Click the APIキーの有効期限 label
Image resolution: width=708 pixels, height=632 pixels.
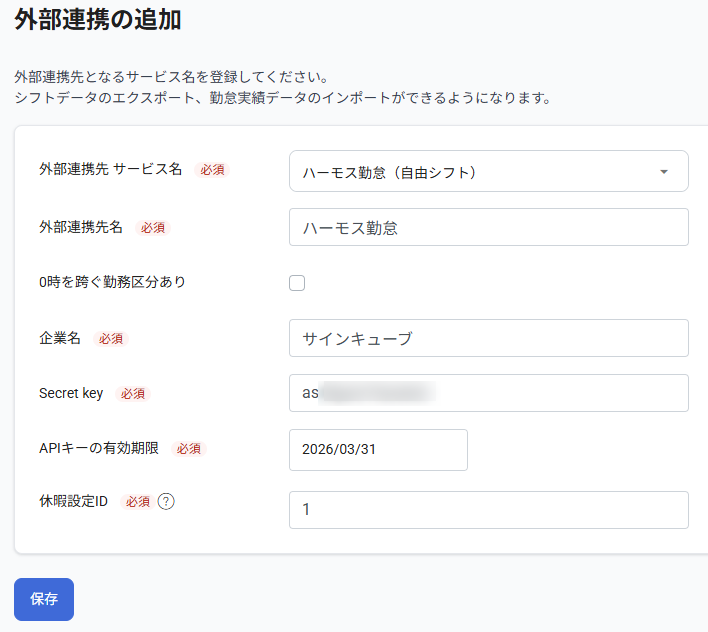pos(99,448)
